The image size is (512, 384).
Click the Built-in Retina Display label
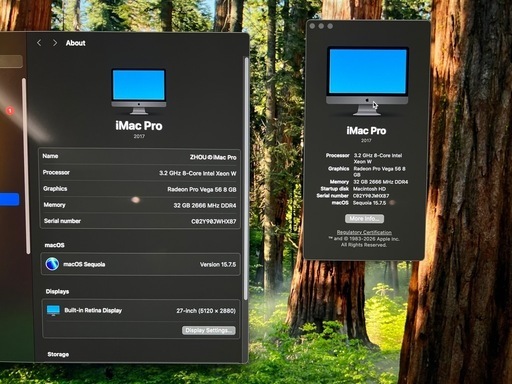coord(93,310)
